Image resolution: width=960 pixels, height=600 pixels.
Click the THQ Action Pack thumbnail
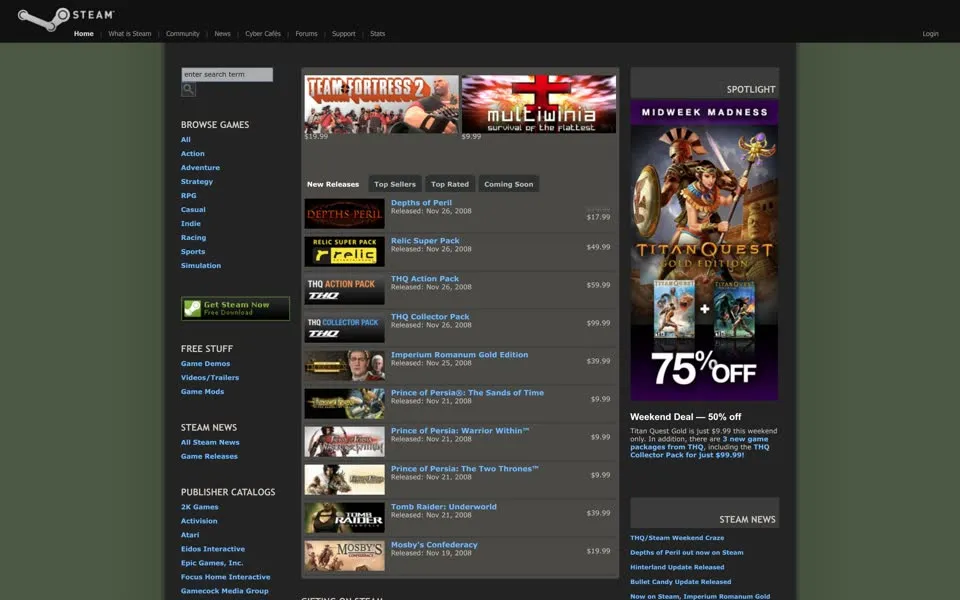coord(345,290)
